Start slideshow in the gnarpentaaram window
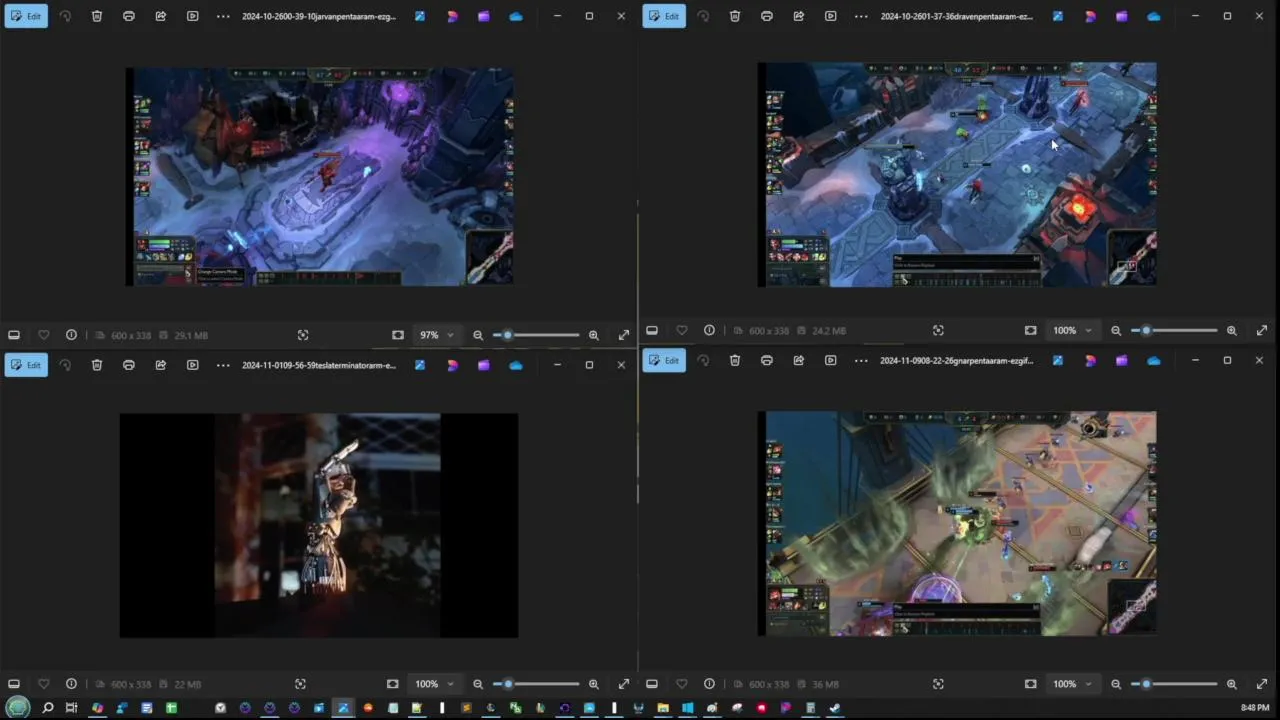1280x720 pixels. coord(831,360)
